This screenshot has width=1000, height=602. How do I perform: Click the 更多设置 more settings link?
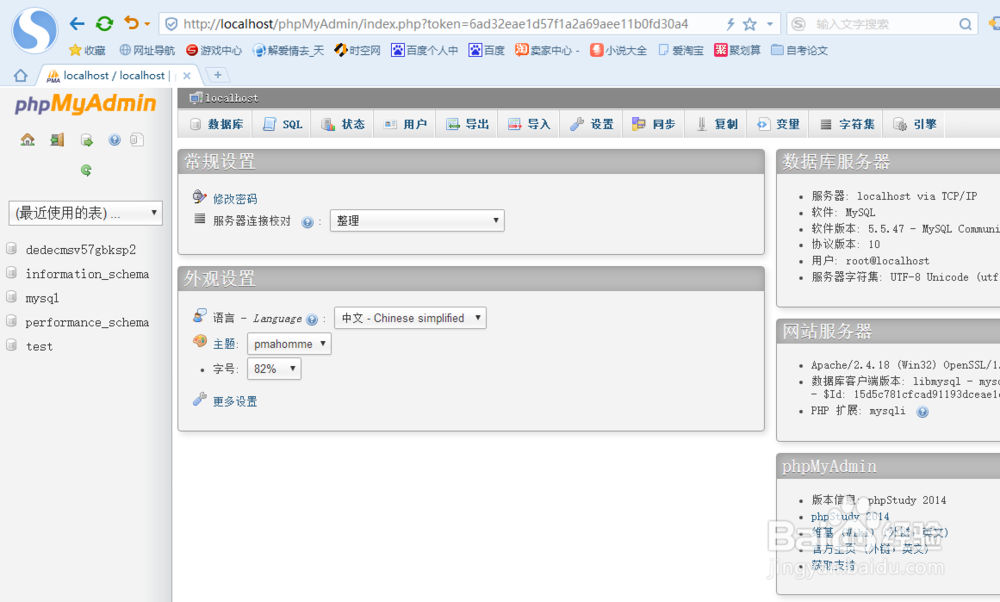(x=235, y=402)
